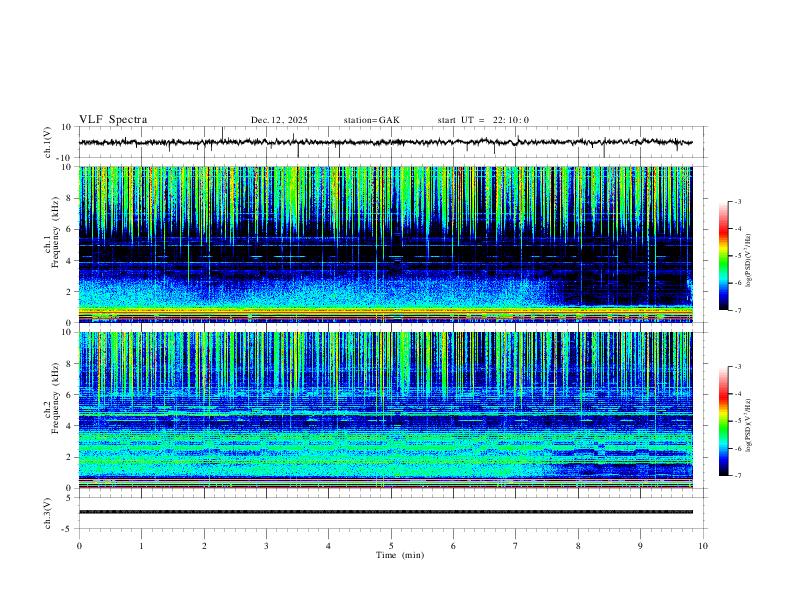Click the upper color bar's log(PSD) label
The width and height of the screenshot is (792, 612).
tap(748, 260)
